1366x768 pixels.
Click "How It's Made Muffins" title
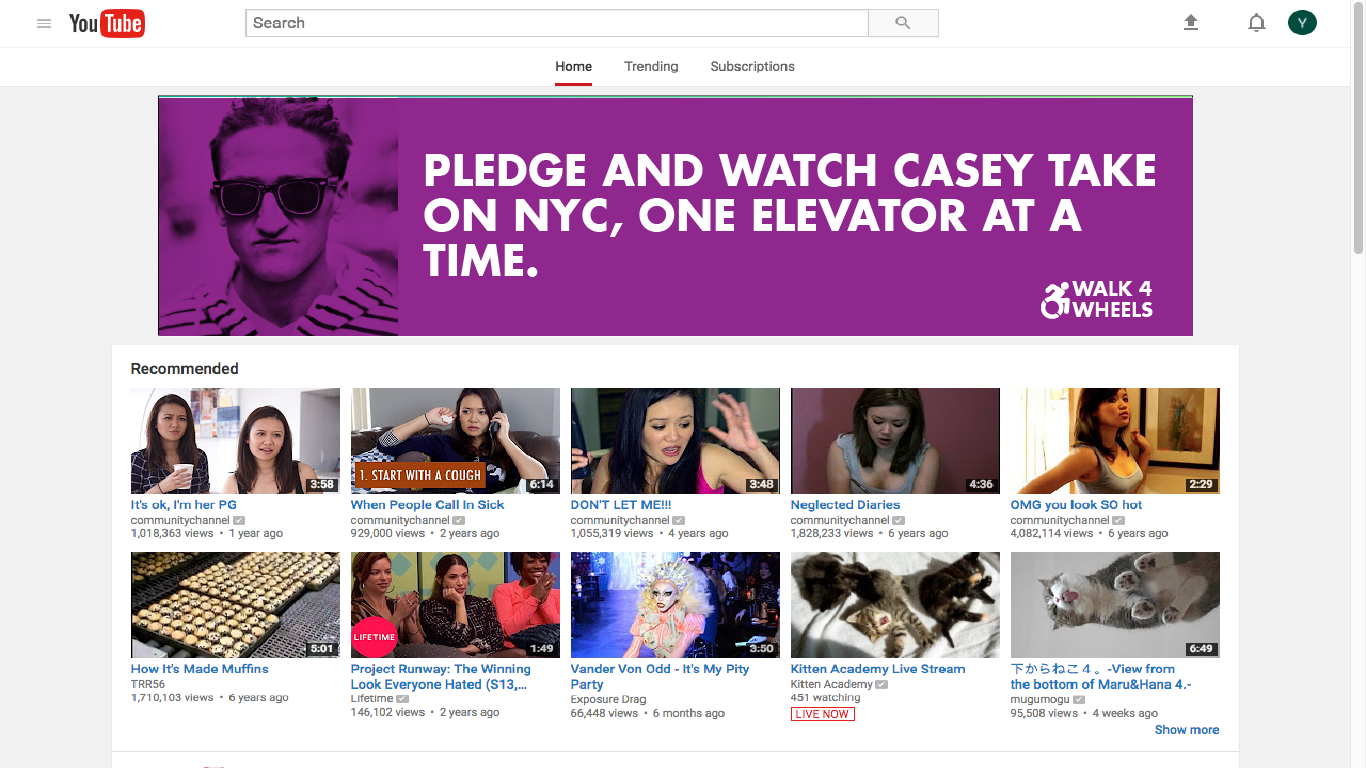coord(200,669)
